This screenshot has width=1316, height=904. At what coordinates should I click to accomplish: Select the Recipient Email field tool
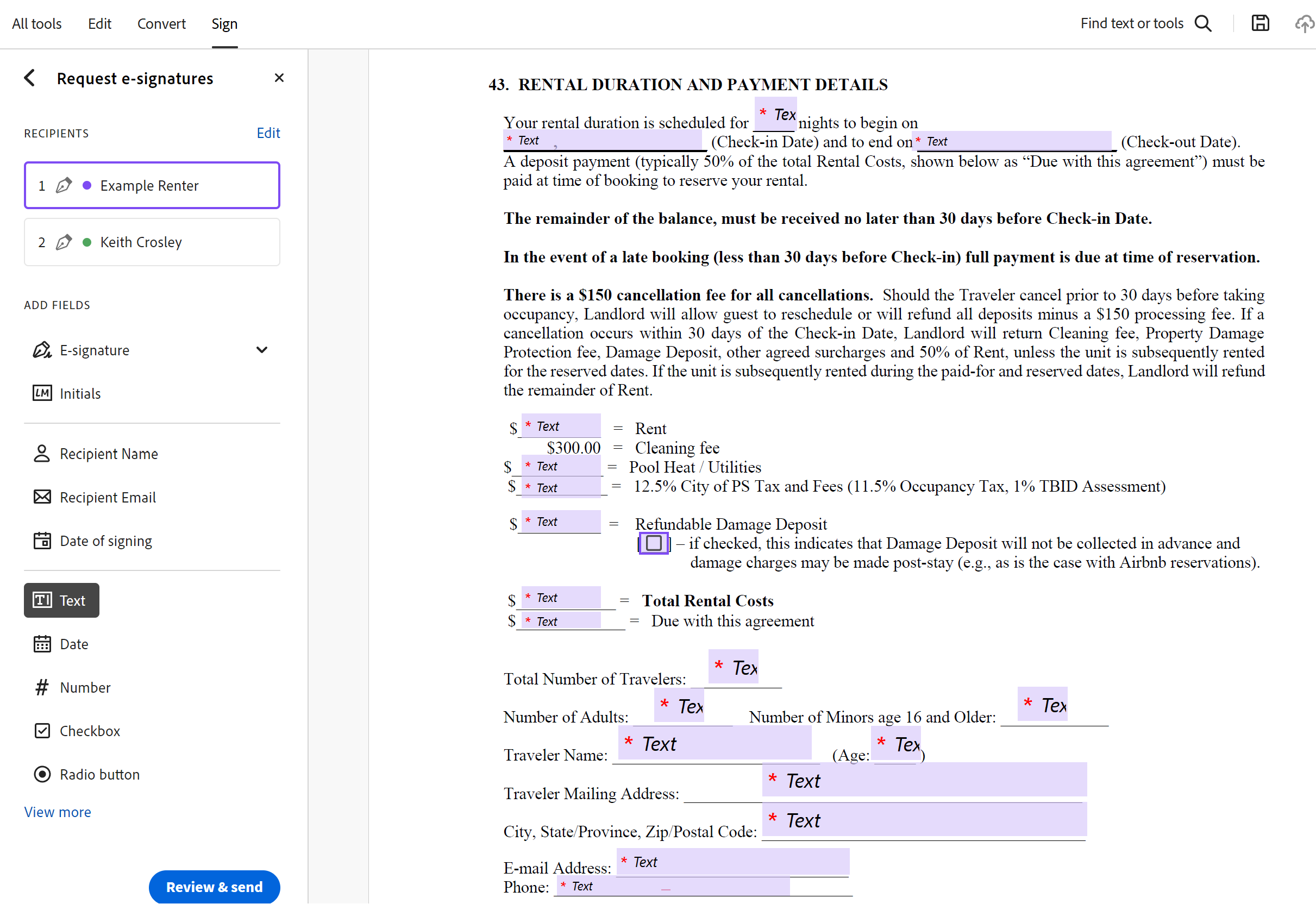[108, 497]
